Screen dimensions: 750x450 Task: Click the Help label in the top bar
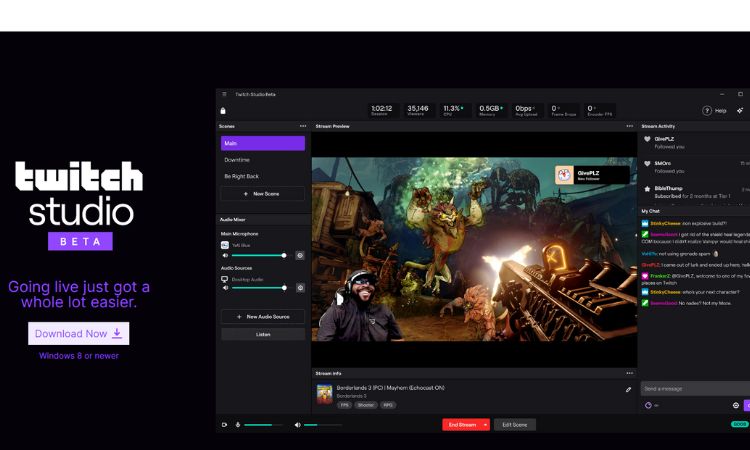point(720,111)
